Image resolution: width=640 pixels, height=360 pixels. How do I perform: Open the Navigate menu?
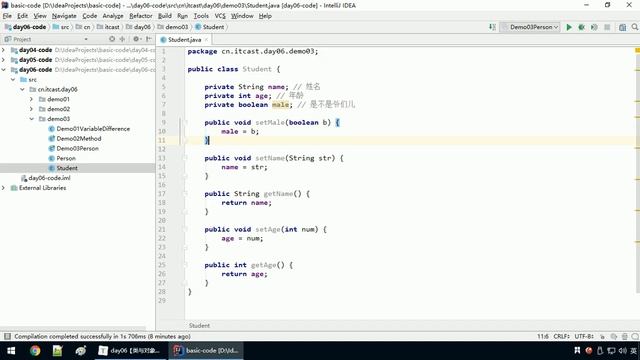64,16
